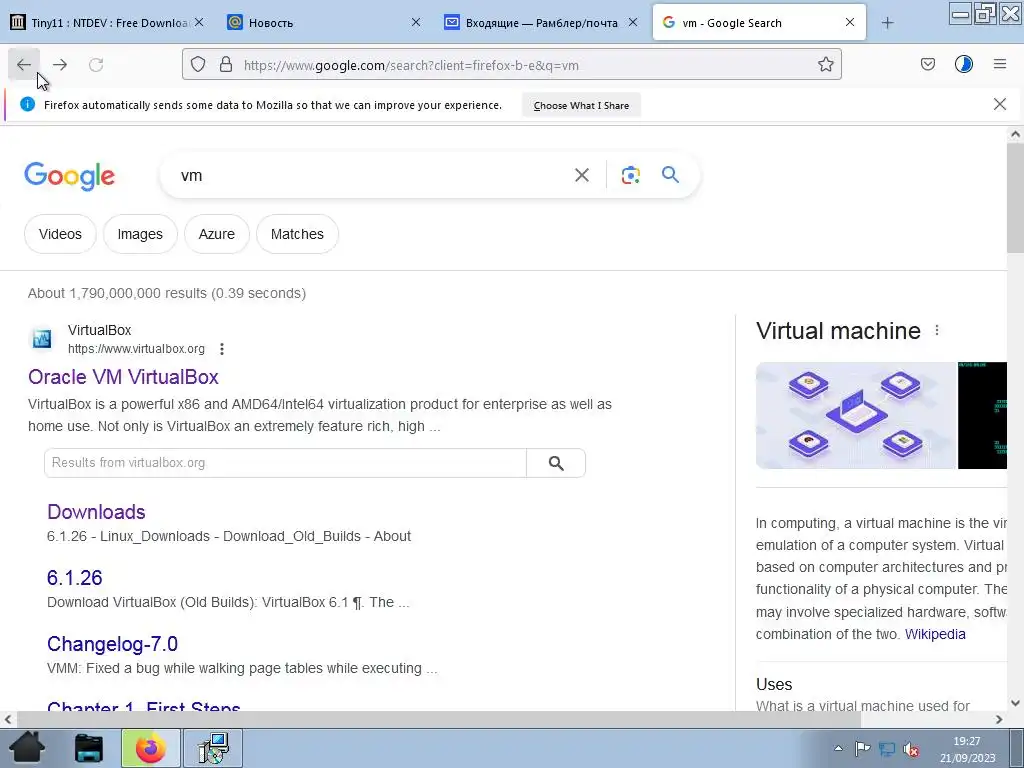Clear the search text with the X icon
Viewport: 1024px width, 768px height.
[x=581, y=175]
